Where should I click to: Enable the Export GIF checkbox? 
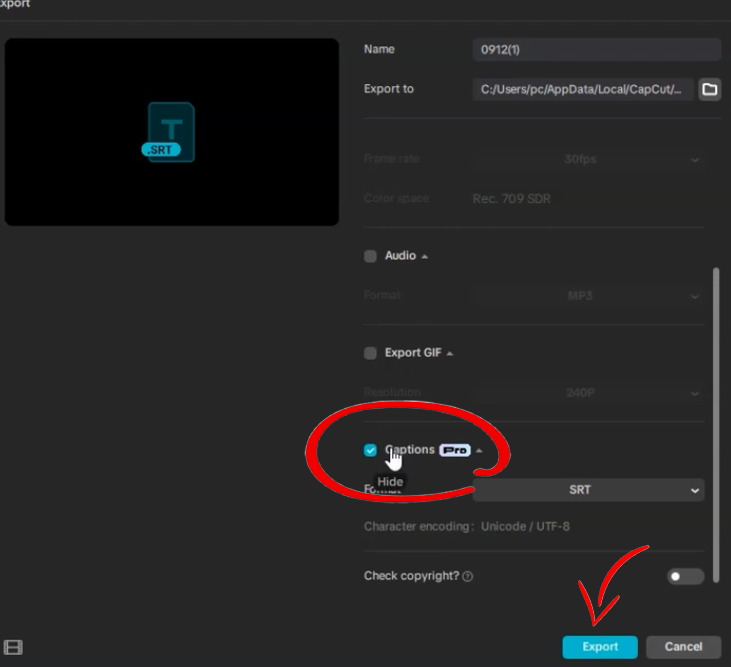point(370,353)
